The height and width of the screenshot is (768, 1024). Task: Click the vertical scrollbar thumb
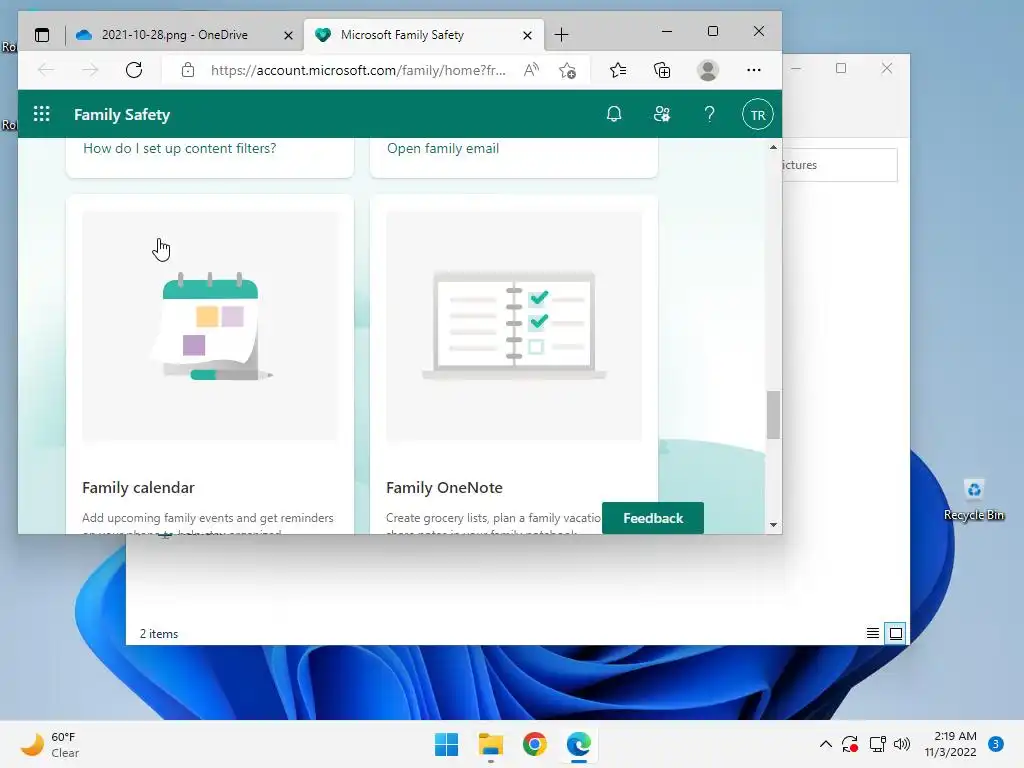(x=773, y=415)
